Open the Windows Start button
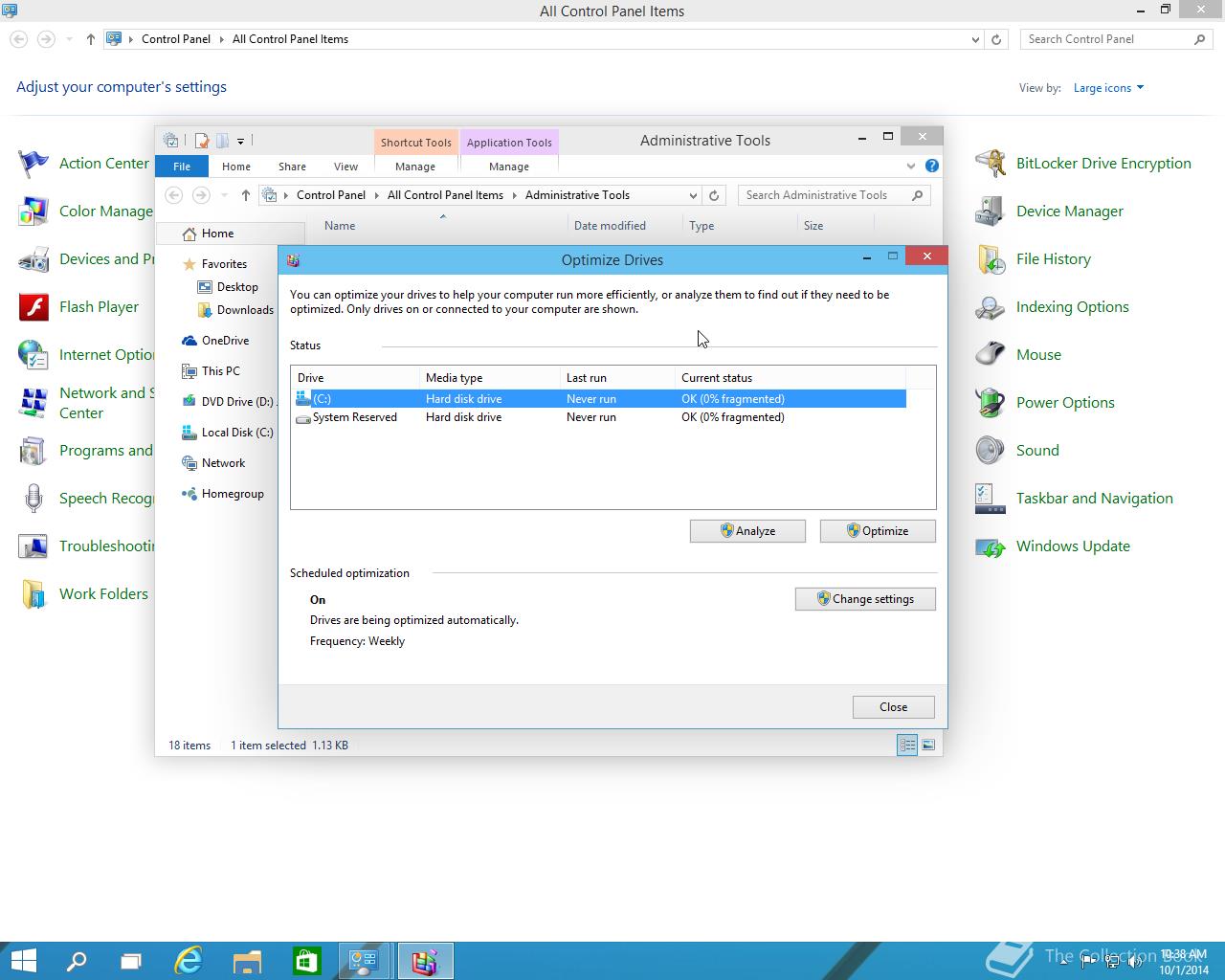Image resolution: width=1225 pixels, height=980 pixels. [x=23, y=961]
